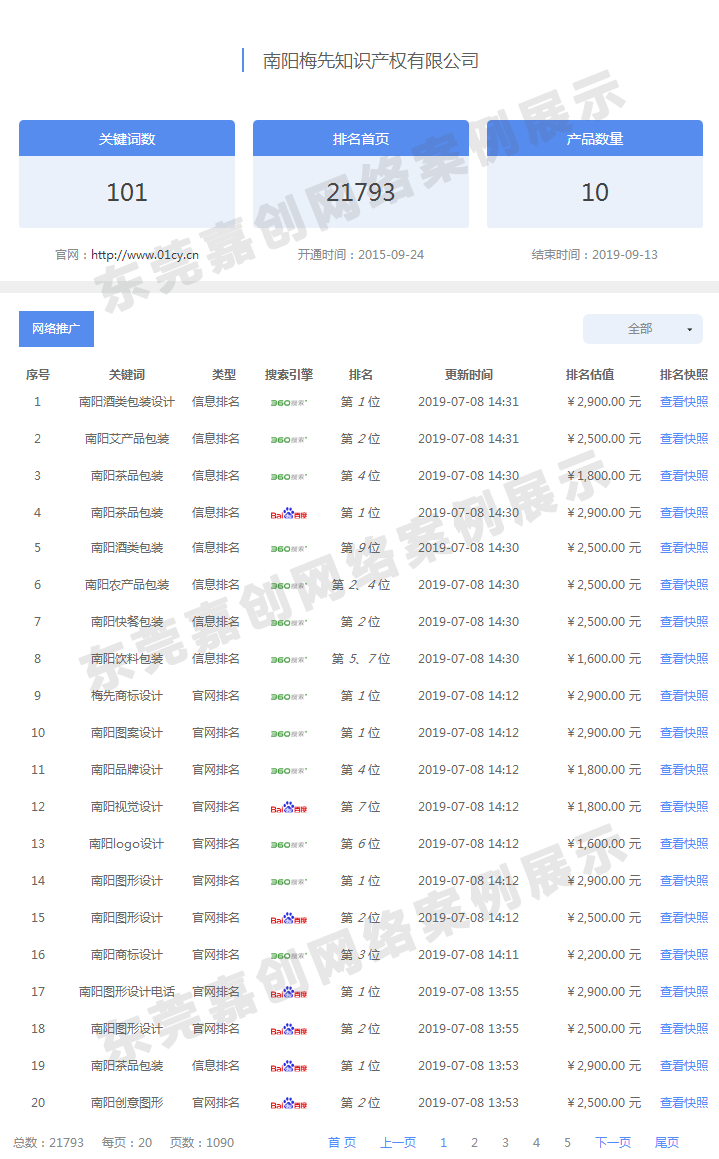The width and height of the screenshot is (719, 1159).
Task: Click the Baidu icon for 南阳视觉设计
Action: pyautogui.click(x=289, y=807)
